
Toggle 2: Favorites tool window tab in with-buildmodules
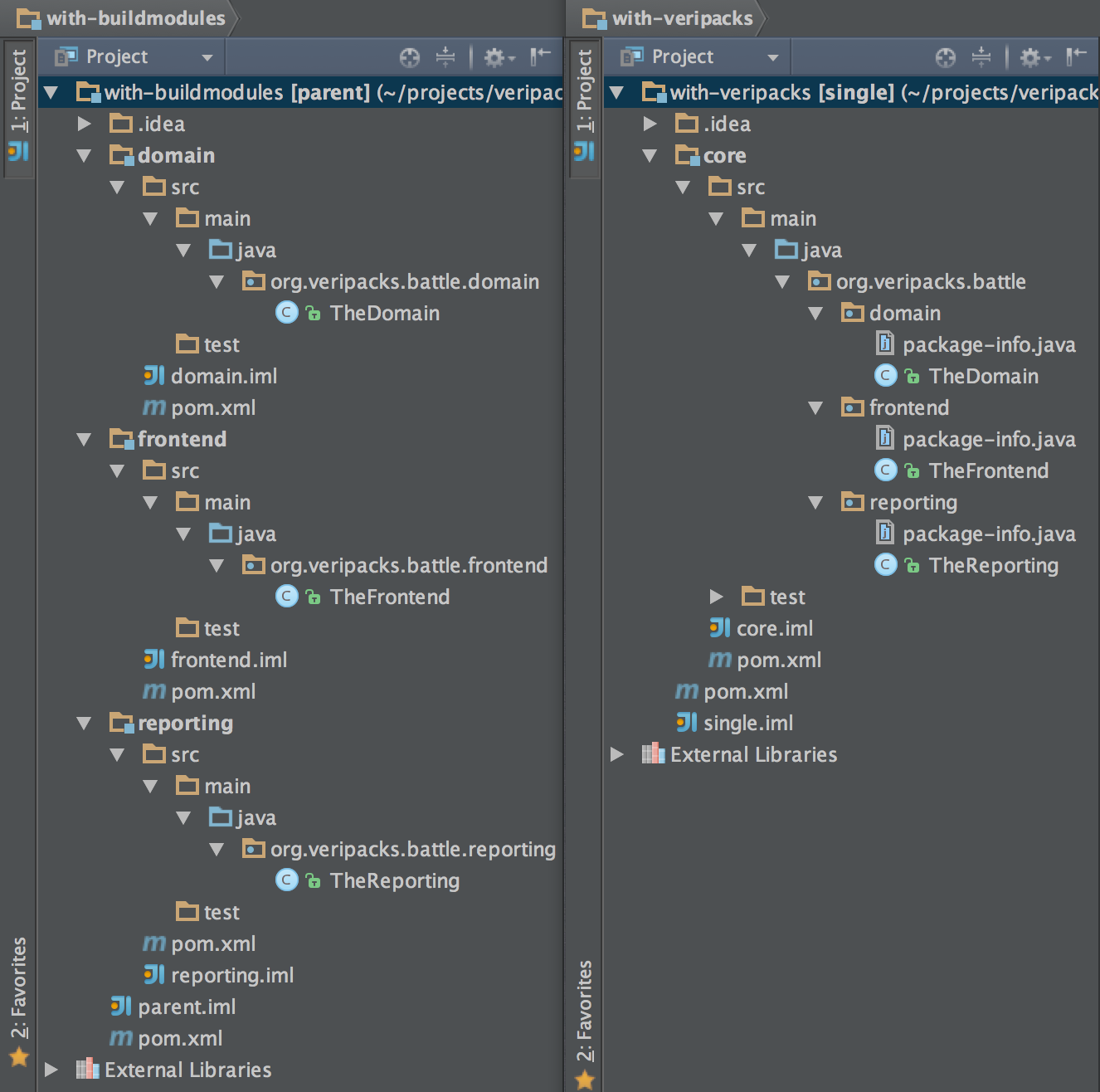[x=18, y=1000]
